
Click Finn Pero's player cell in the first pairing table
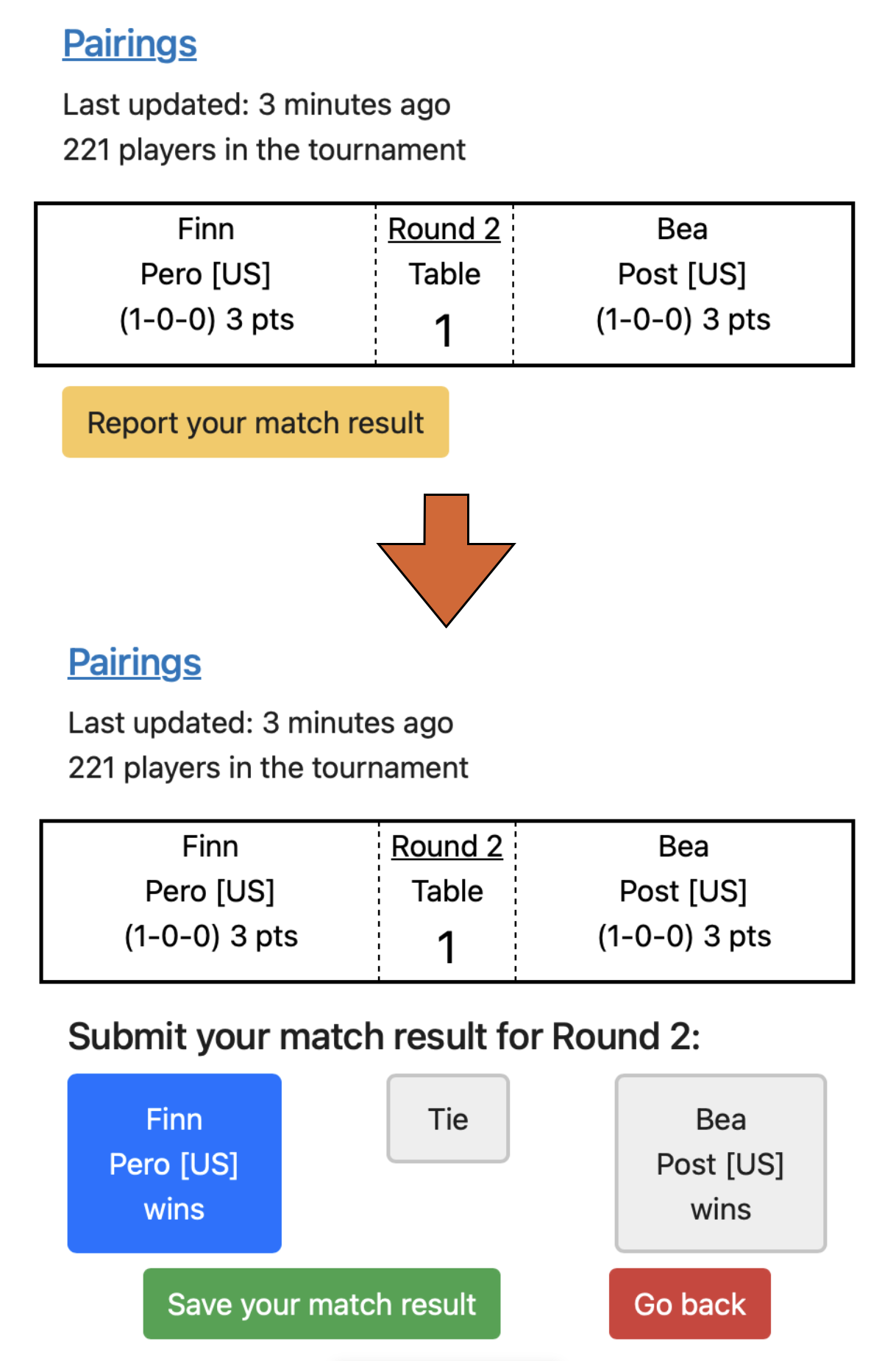[x=206, y=275]
